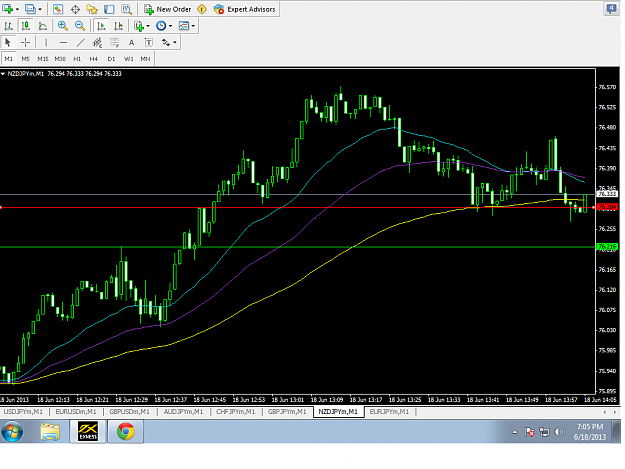Show hidden system tray icons

[x=515, y=432]
